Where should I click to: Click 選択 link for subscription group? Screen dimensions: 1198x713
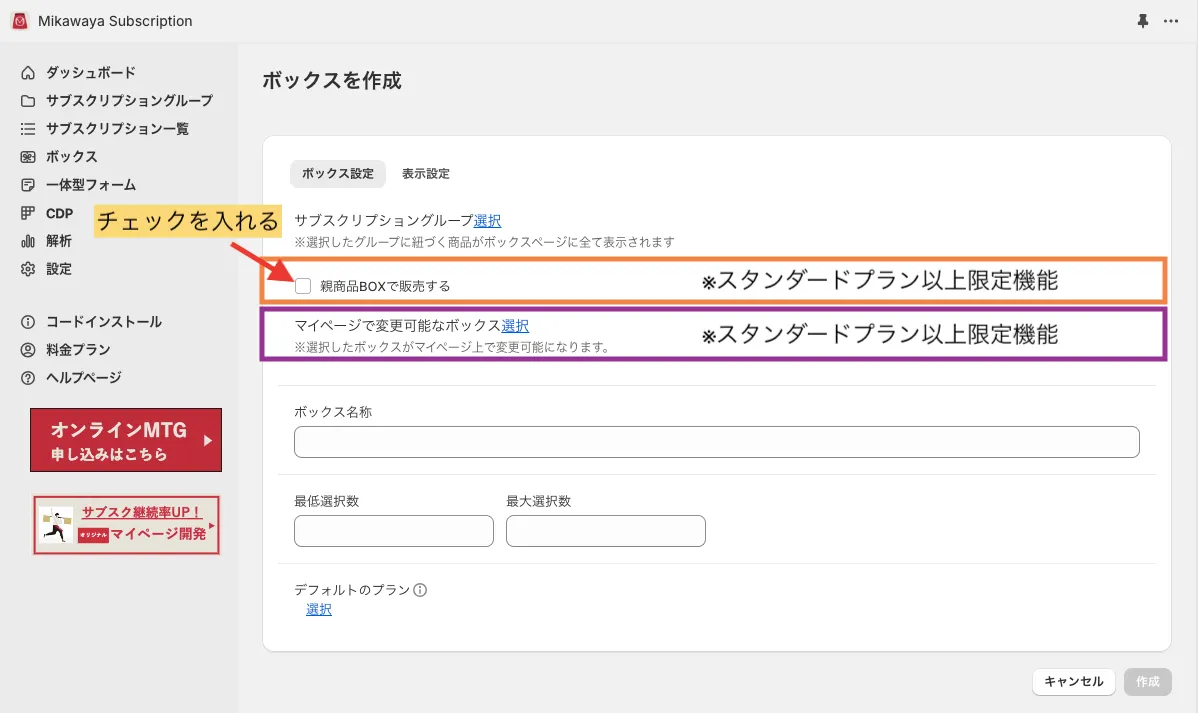coord(487,221)
